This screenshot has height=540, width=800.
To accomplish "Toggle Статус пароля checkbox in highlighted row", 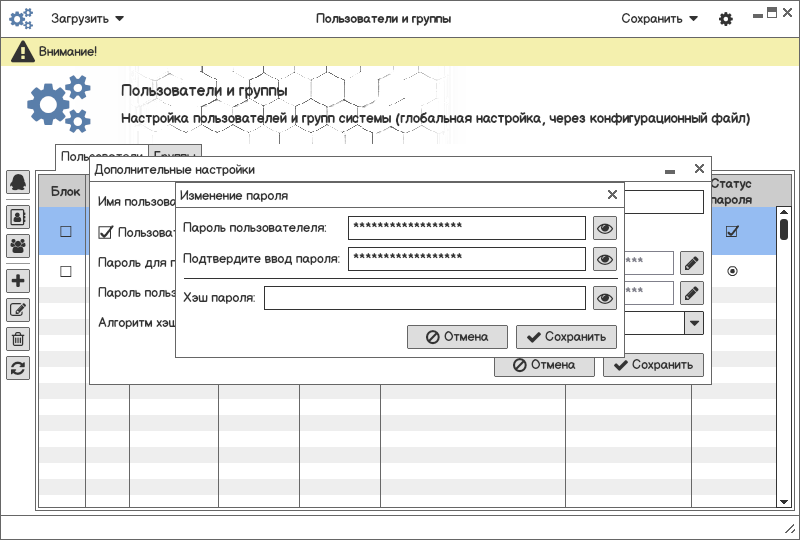I will (x=732, y=232).
